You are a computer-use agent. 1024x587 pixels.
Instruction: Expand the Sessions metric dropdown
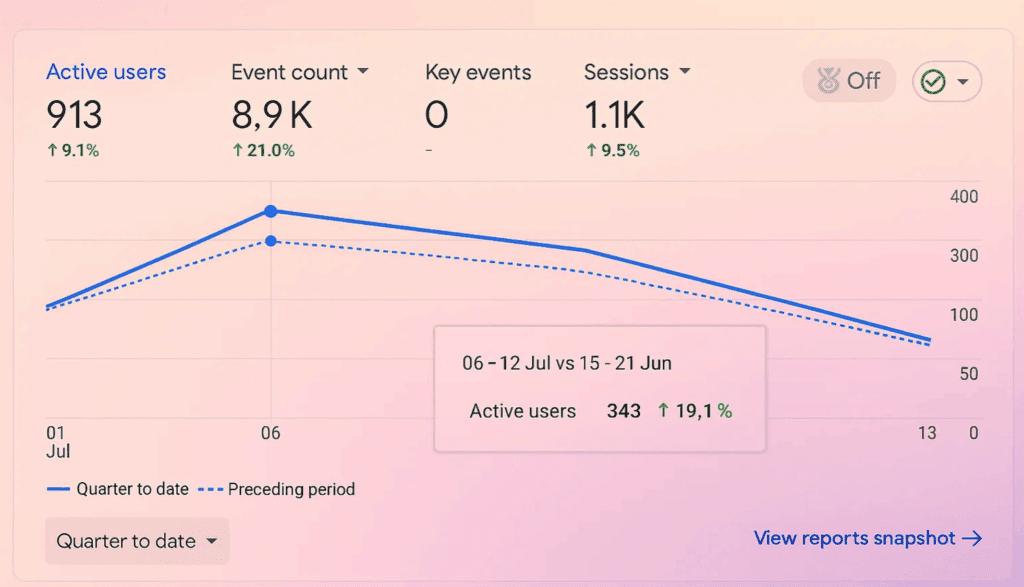pyautogui.click(x=684, y=71)
